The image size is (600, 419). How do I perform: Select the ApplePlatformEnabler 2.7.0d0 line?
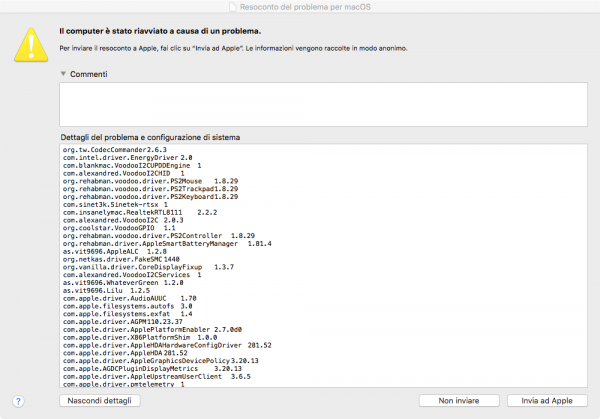(152, 329)
